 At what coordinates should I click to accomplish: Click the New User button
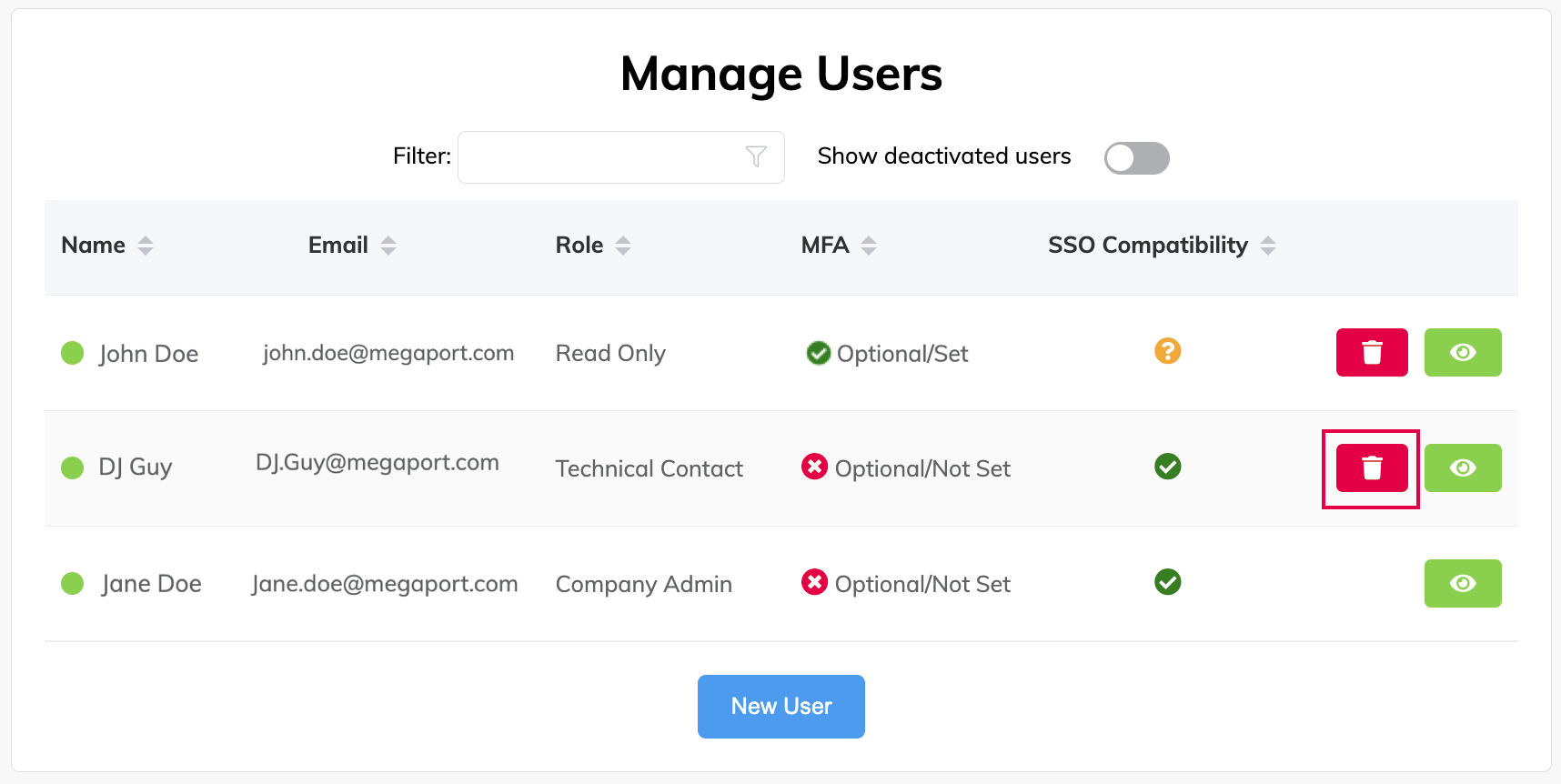point(780,706)
